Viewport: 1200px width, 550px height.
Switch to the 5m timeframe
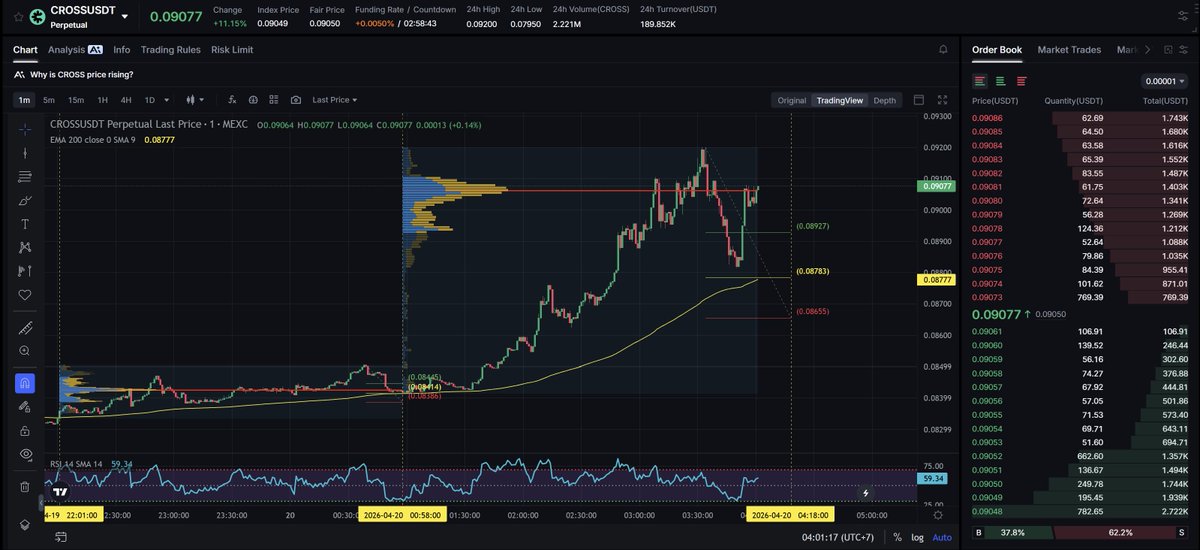point(51,100)
